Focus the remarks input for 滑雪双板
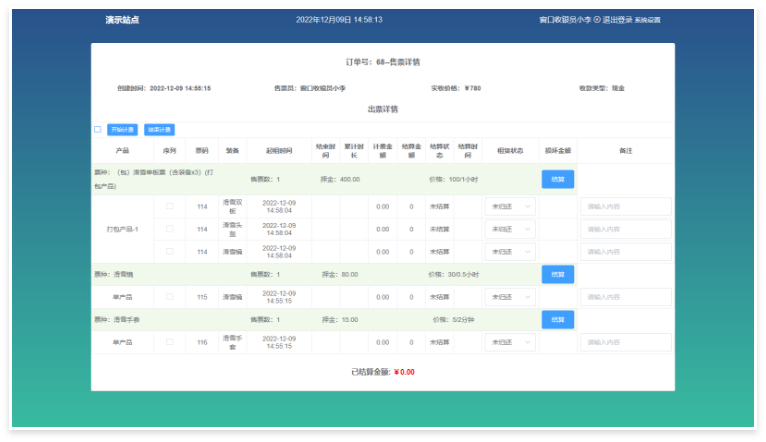The image size is (766, 442). pyautogui.click(x=625, y=207)
